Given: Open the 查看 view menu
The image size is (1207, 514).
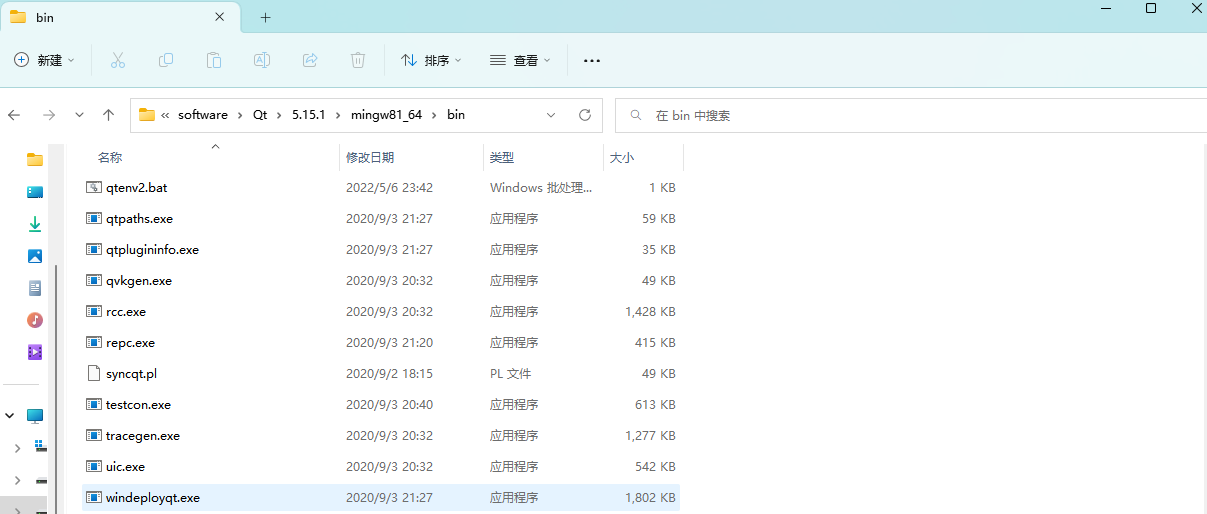Looking at the screenshot, I should coord(520,60).
